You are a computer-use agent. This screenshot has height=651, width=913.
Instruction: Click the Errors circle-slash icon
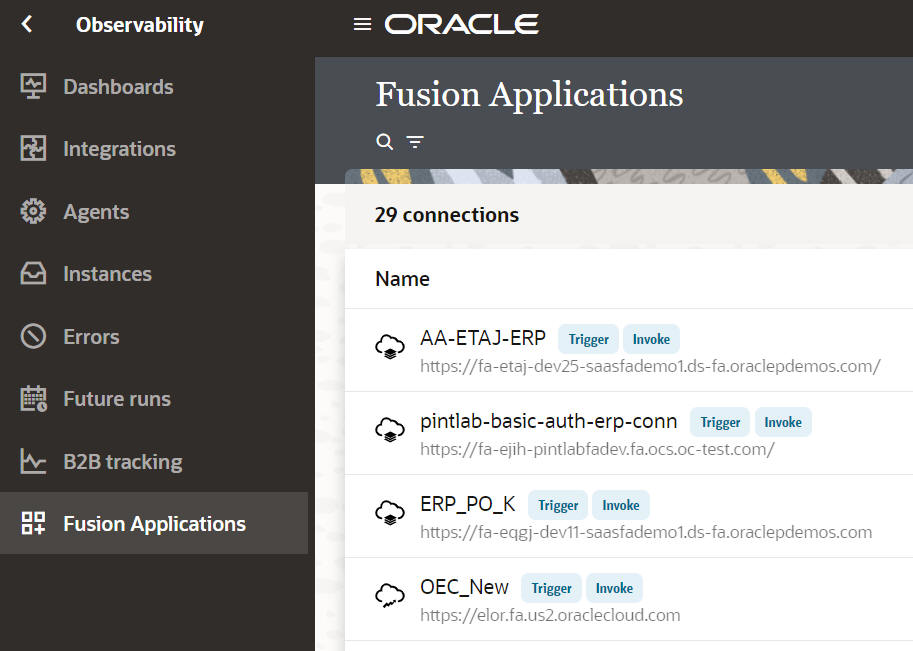click(33, 337)
